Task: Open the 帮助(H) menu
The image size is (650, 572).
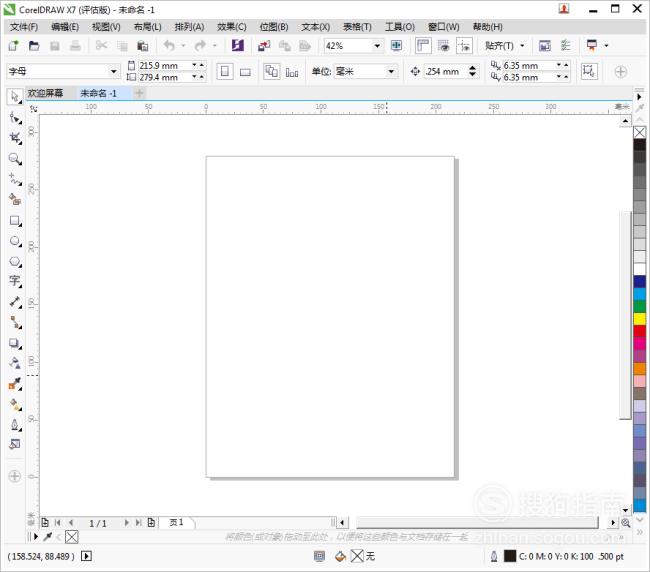Action: pyautogui.click(x=488, y=27)
